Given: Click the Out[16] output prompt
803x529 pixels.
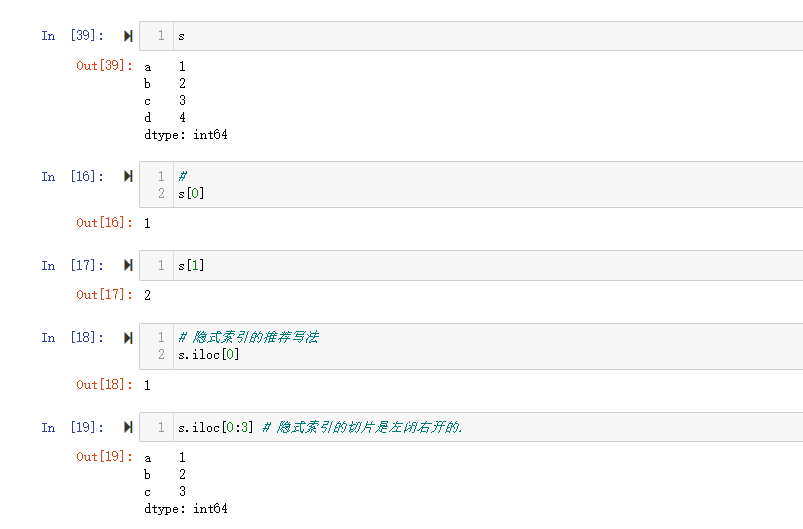Looking at the screenshot, I should coord(104,223).
